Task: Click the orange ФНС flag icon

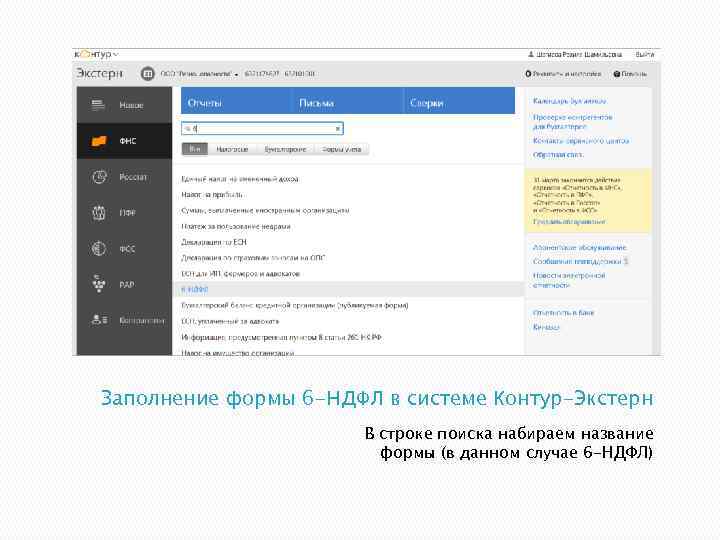Action: point(99,141)
